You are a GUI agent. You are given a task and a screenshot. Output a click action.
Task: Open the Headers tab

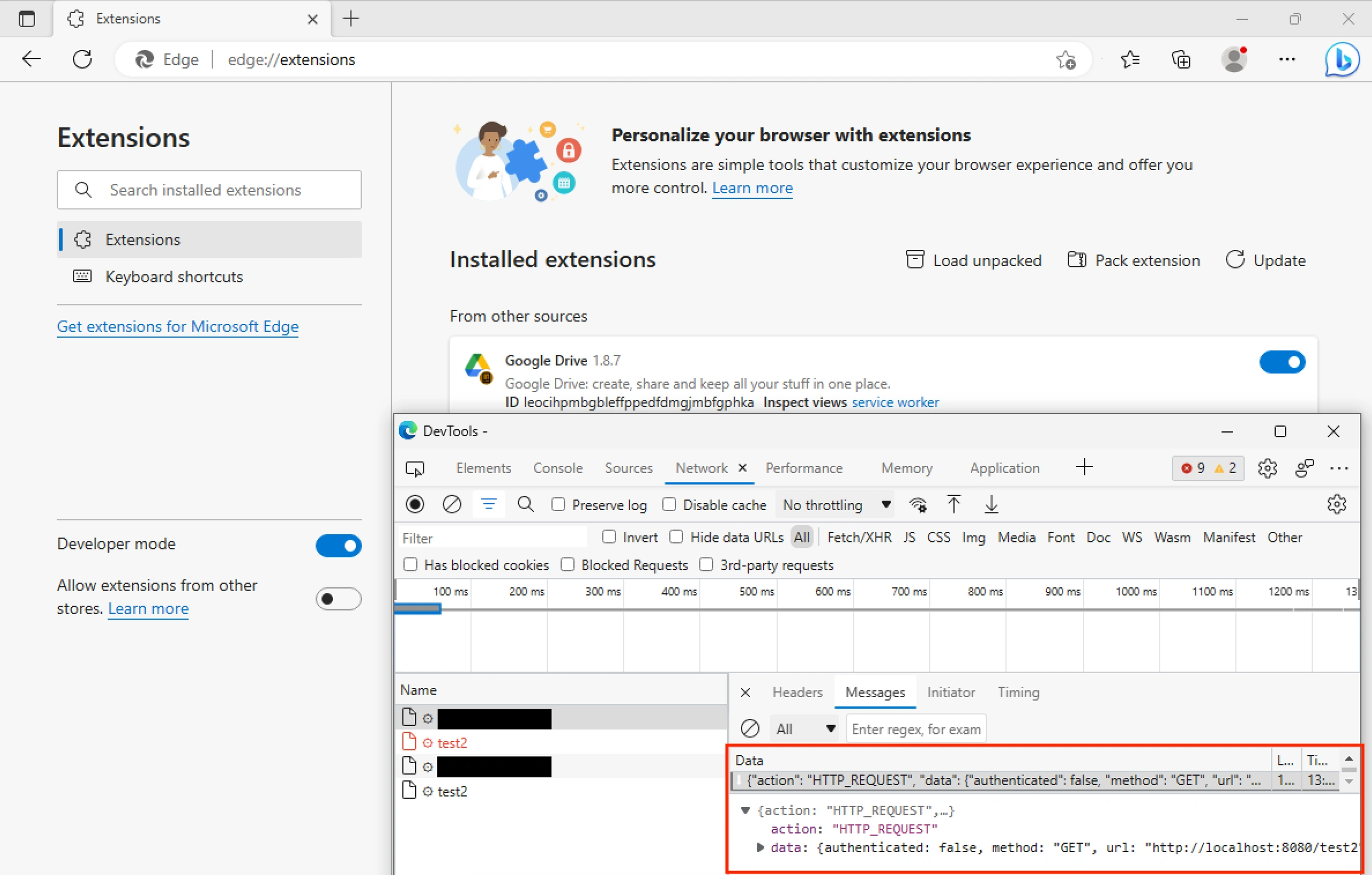click(x=796, y=692)
